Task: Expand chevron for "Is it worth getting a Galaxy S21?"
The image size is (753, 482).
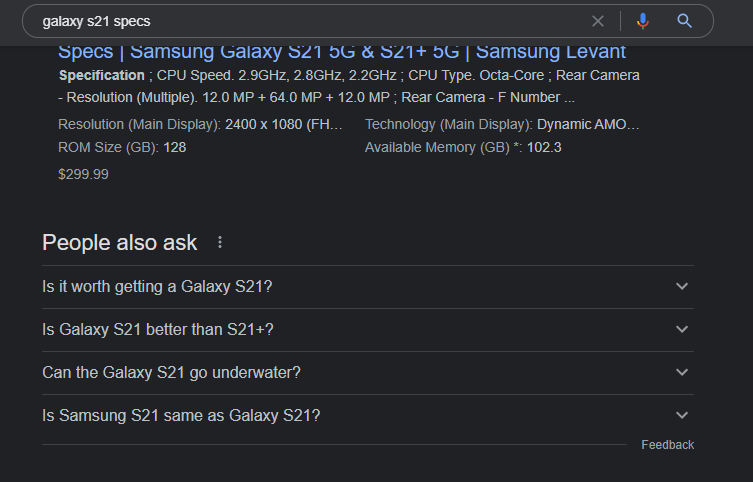Action: click(x=682, y=287)
